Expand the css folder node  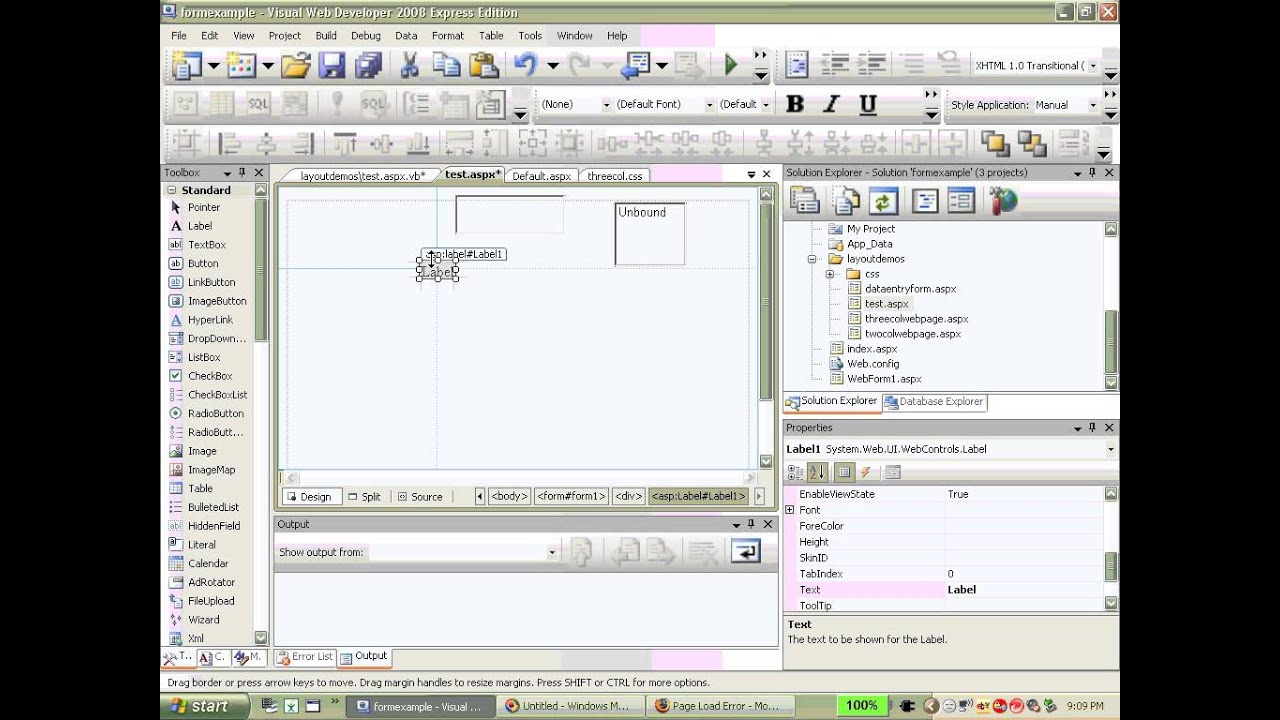tap(830, 274)
